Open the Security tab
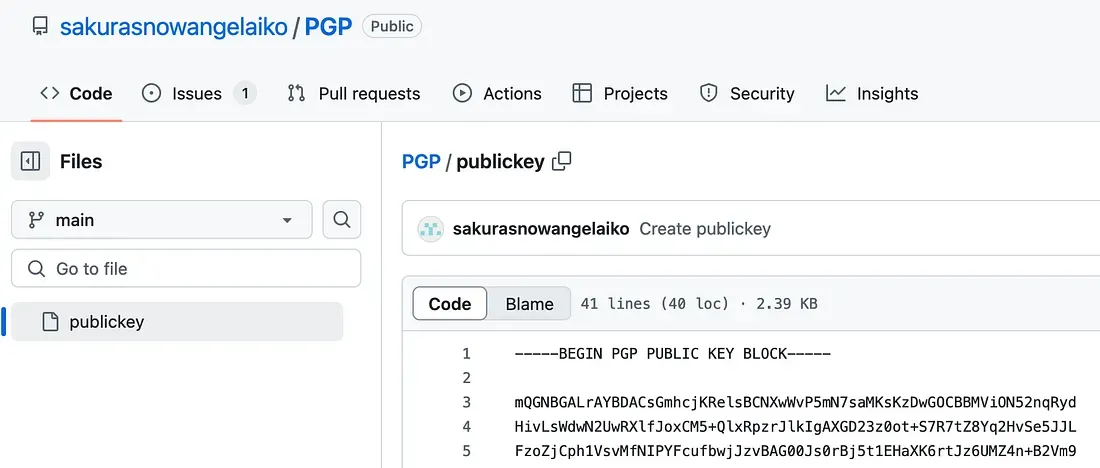This screenshot has height=468, width=1100. point(746,93)
